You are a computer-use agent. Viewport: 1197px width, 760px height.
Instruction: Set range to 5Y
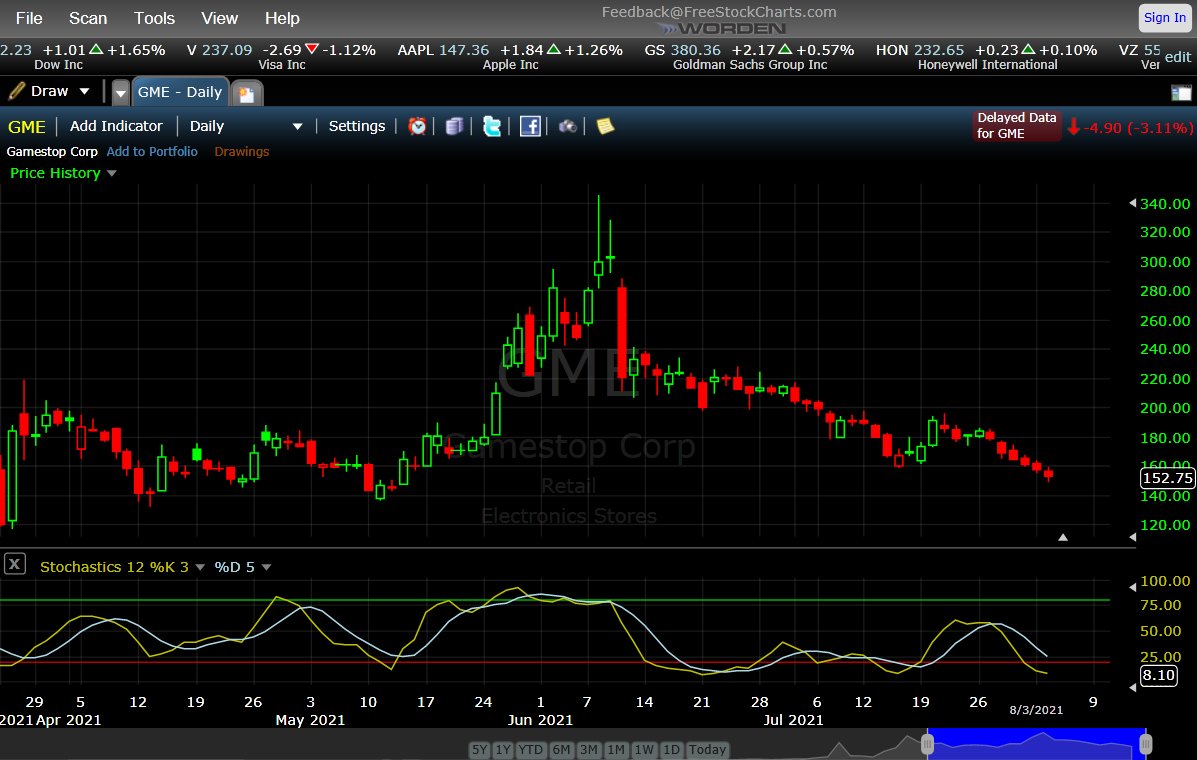click(479, 749)
